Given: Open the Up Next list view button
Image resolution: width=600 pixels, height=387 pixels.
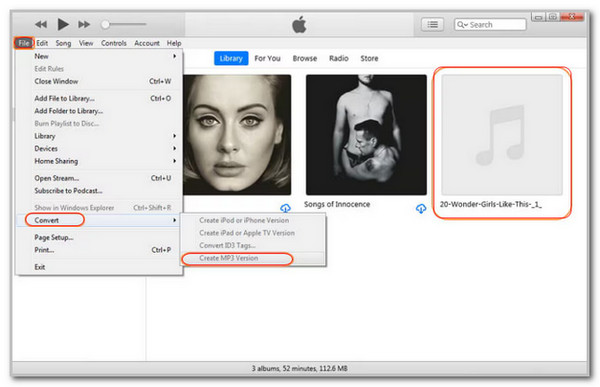Looking at the screenshot, I should click(x=432, y=24).
